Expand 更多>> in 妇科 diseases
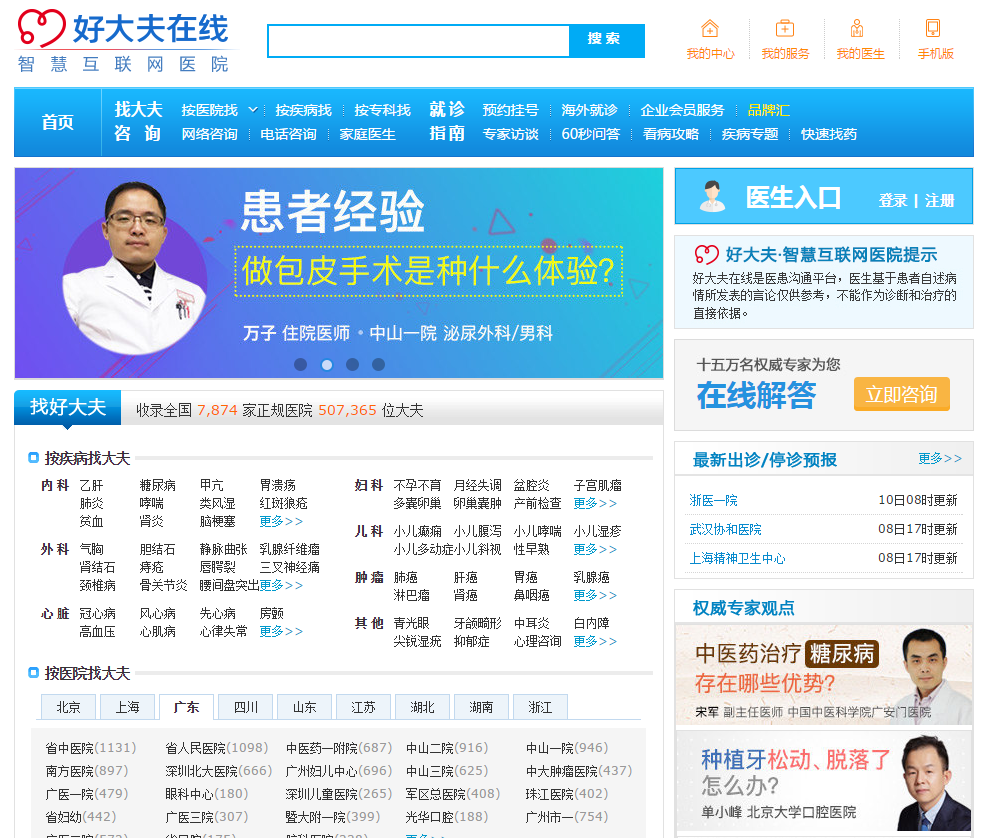The width and height of the screenshot is (996, 838). 595,503
